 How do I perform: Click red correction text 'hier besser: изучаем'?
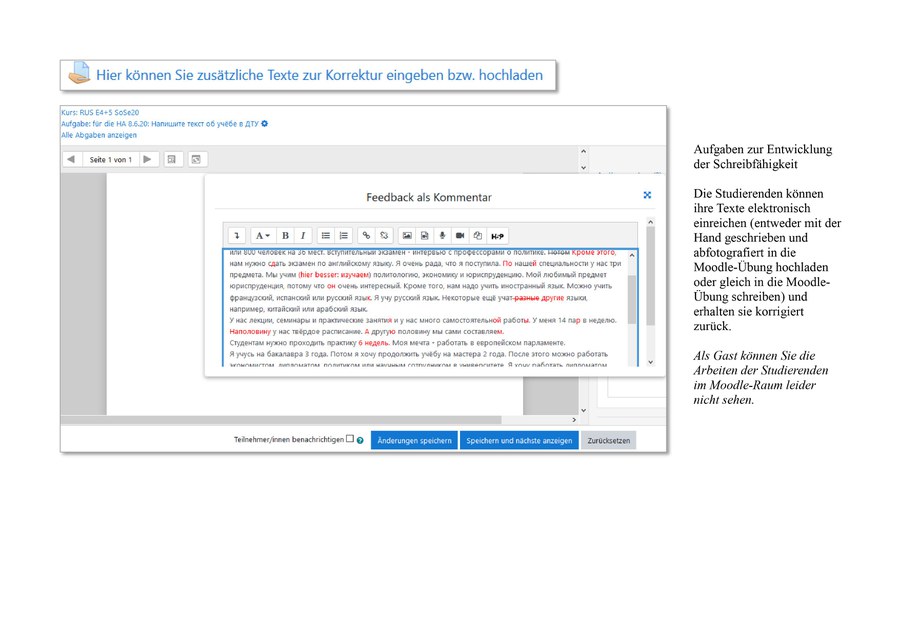pos(335,274)
